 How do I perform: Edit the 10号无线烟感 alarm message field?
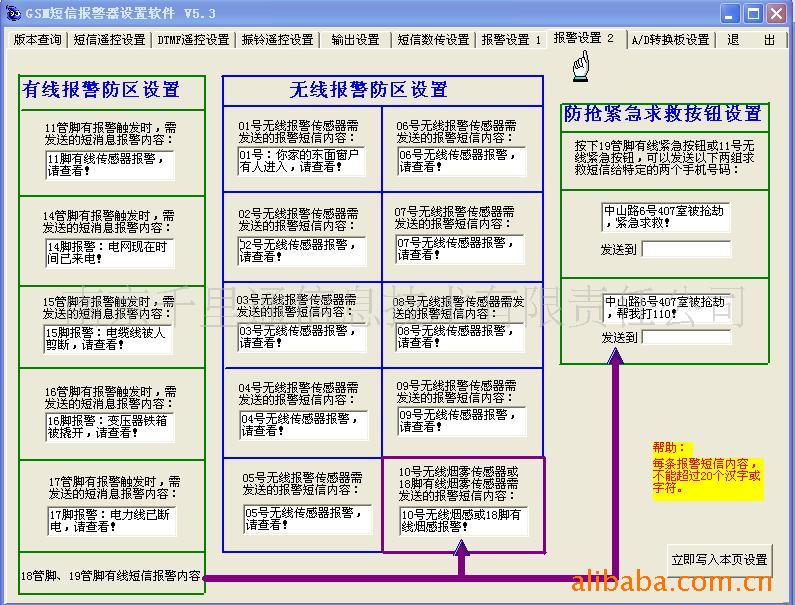coord(462,521)
